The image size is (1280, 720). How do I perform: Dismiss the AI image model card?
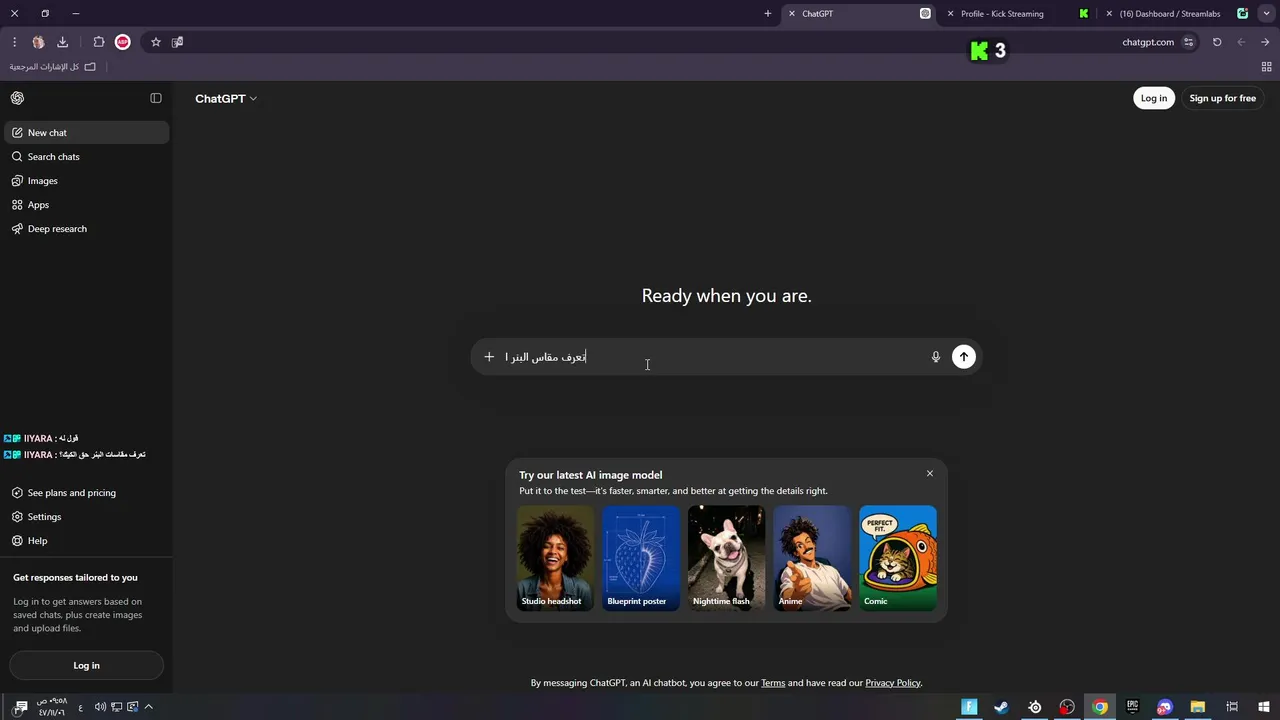[x=930, y=473]
